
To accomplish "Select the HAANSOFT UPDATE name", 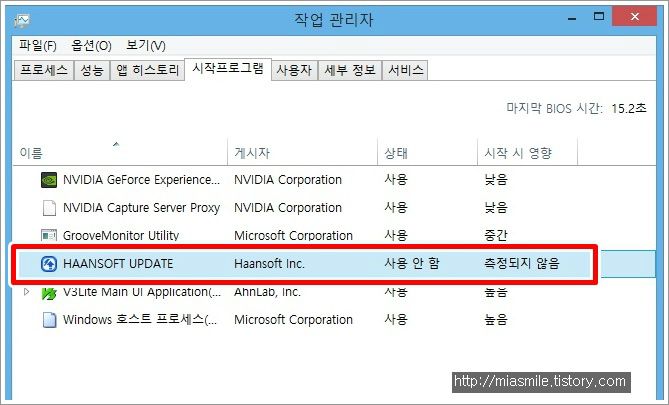I will 118,264.
